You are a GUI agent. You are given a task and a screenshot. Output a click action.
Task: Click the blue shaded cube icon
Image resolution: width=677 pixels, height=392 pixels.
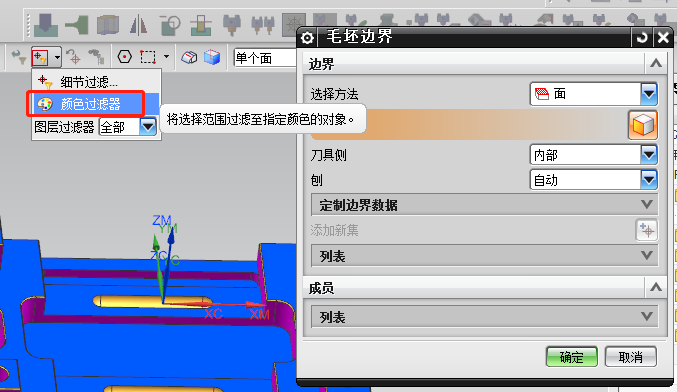tap(212, 57)
